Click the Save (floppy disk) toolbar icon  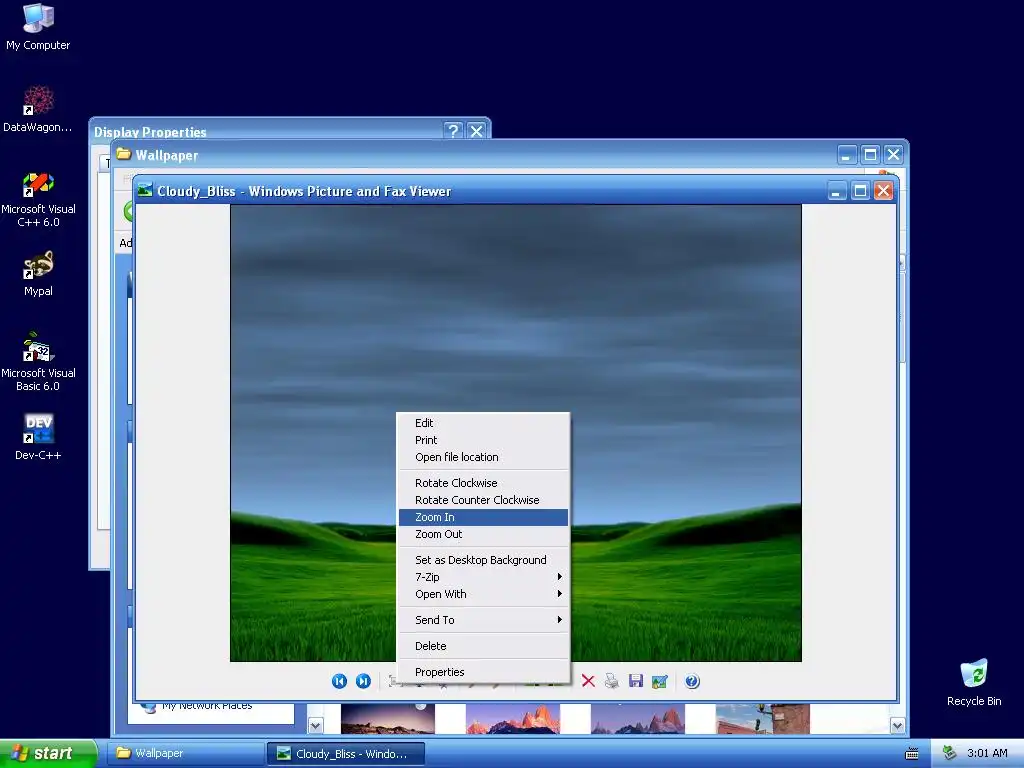click(635, 681)
